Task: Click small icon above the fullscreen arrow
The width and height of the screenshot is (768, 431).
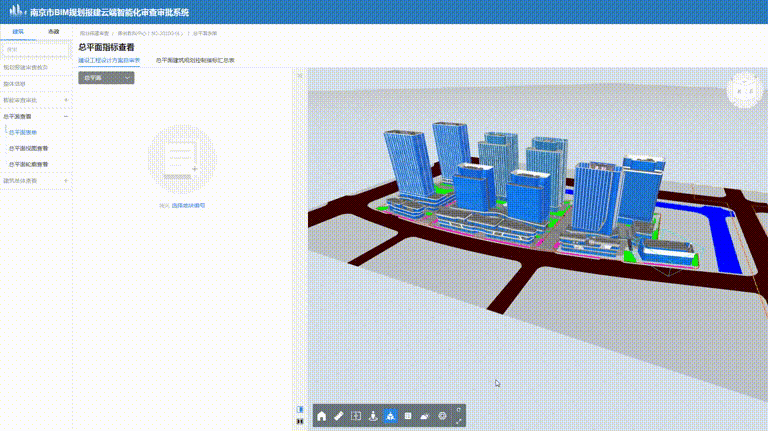Action: click(x=458, y=410)
